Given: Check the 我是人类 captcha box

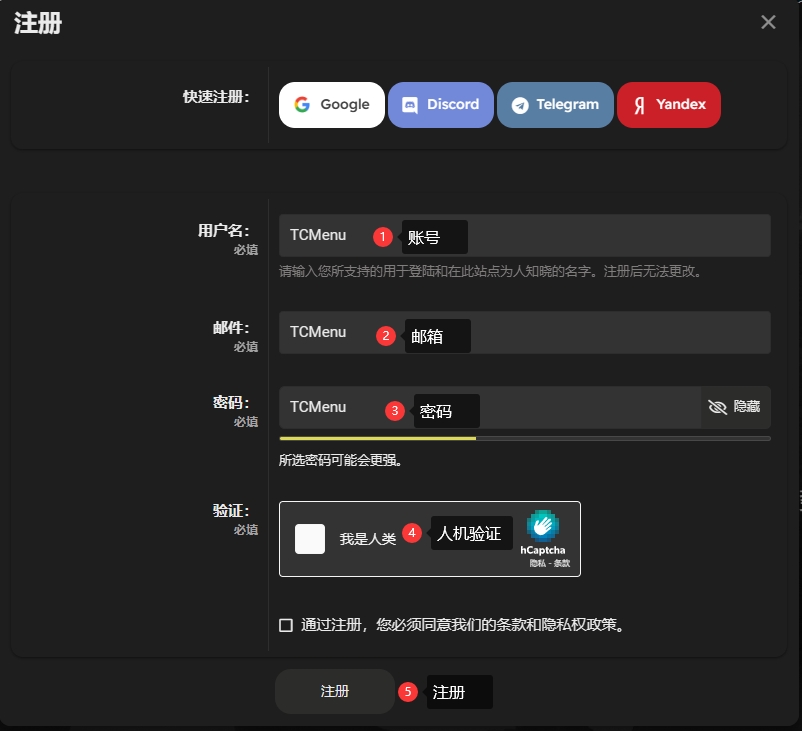Looking at the screenshot, I should (310, 539).
